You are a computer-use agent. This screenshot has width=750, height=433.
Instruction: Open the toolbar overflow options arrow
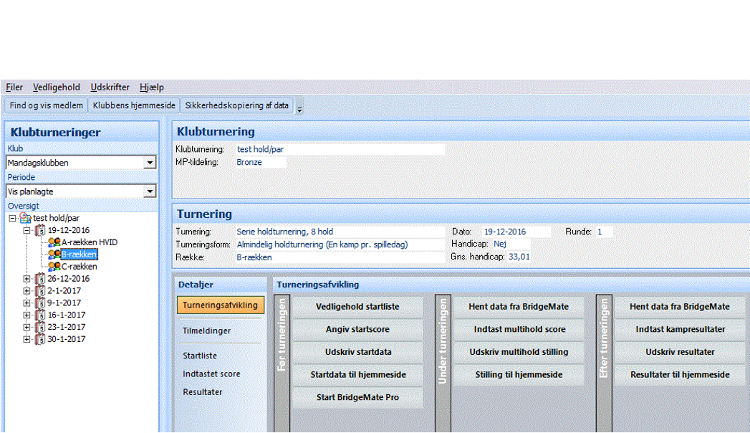300,106
